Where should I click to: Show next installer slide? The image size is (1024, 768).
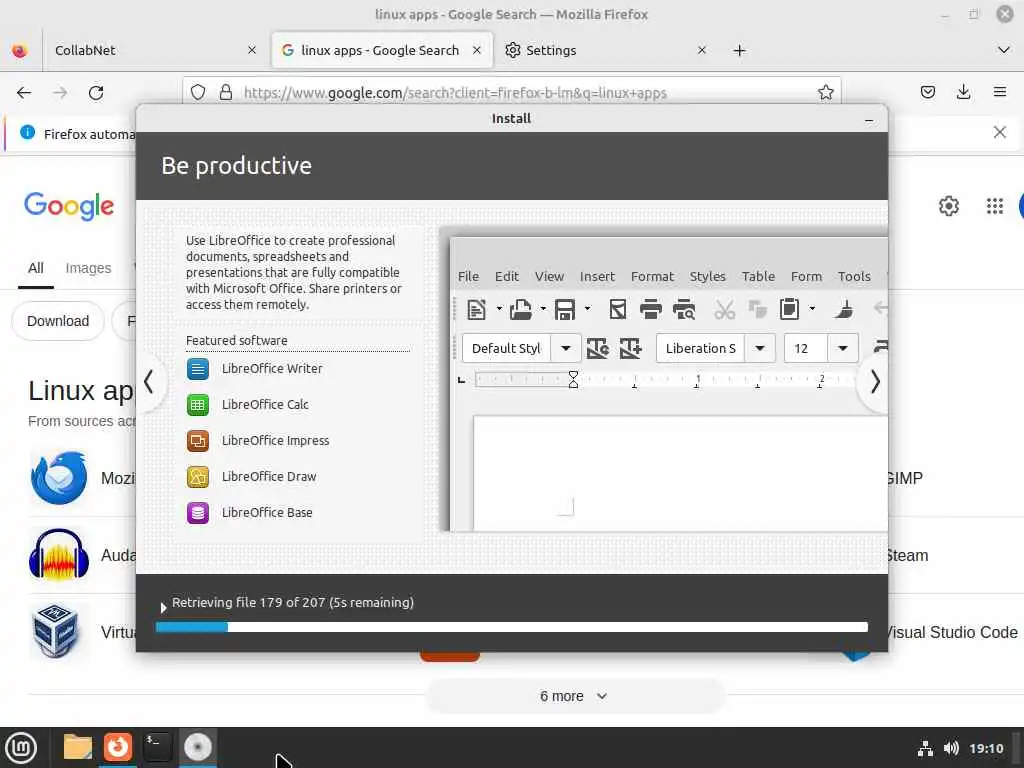pyautogui.click(x=875, y=381)
